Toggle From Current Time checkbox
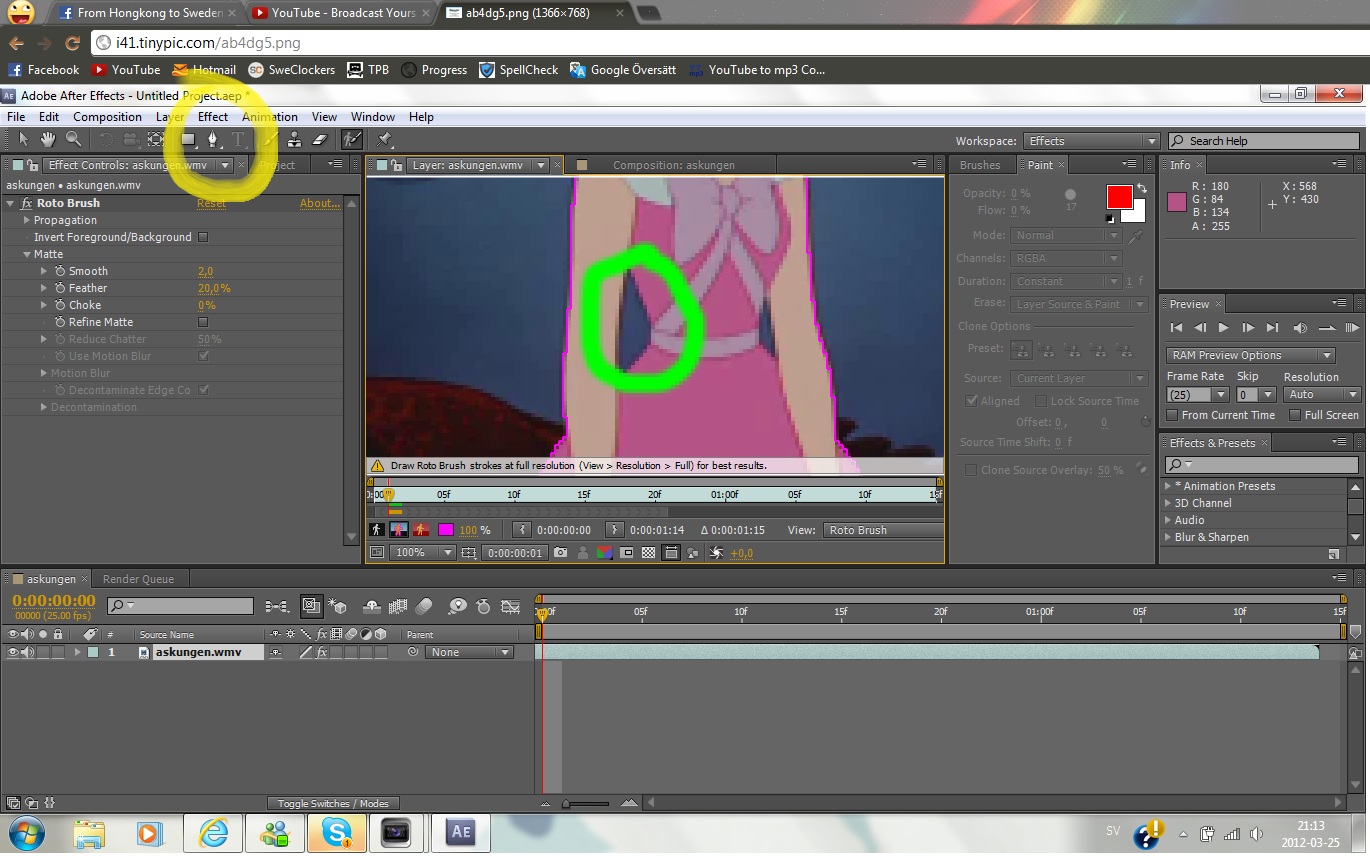The image size is (1370, 856). click(x=1173, y=415)
